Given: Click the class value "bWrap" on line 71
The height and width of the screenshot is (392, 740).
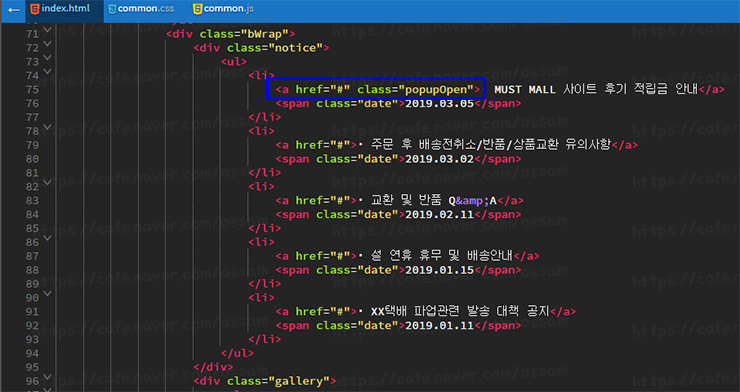Looking at the screenshot, I should (x=265, y=34).
